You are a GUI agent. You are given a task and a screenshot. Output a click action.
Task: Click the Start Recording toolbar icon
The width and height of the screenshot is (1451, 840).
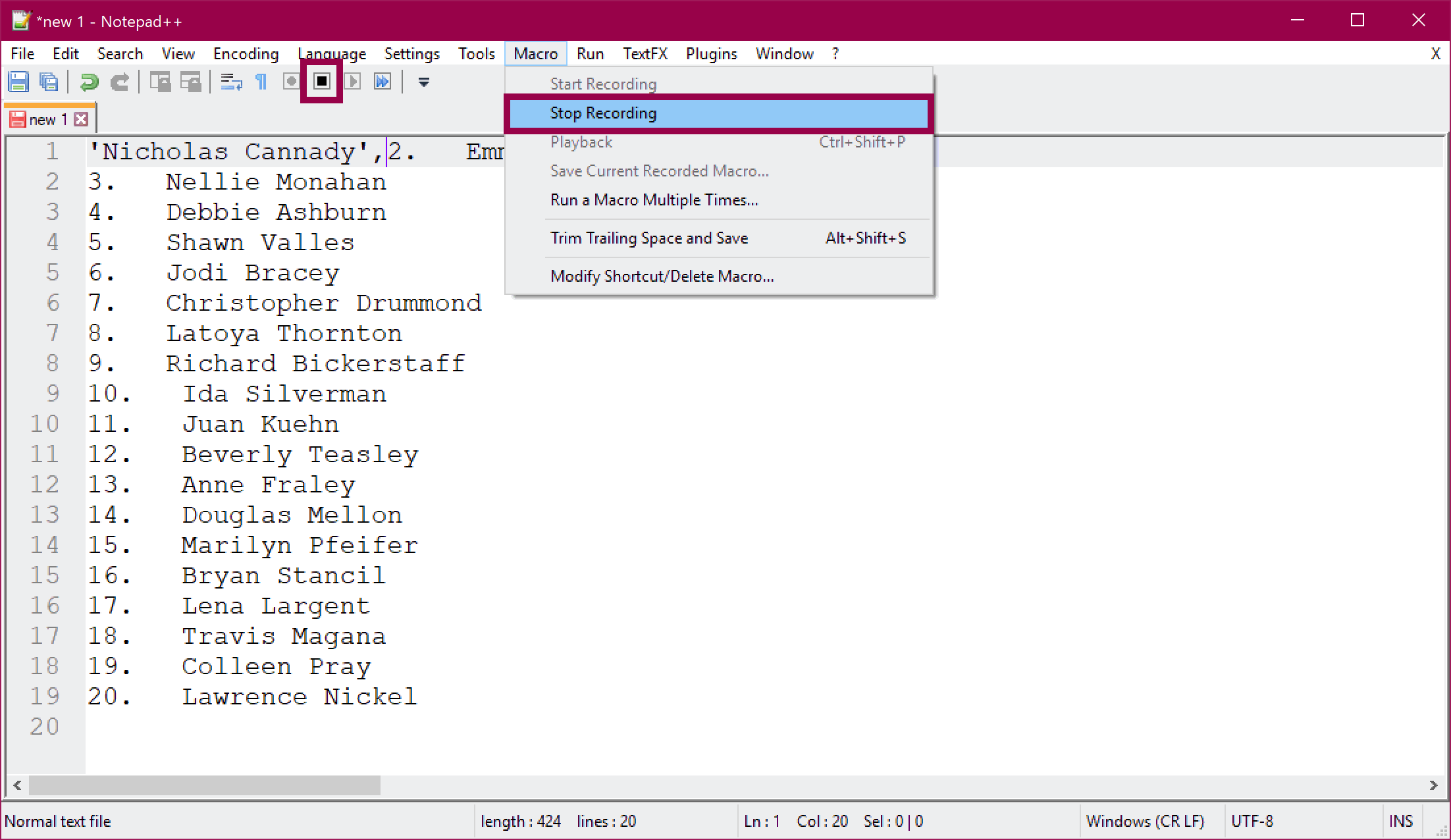291,82
